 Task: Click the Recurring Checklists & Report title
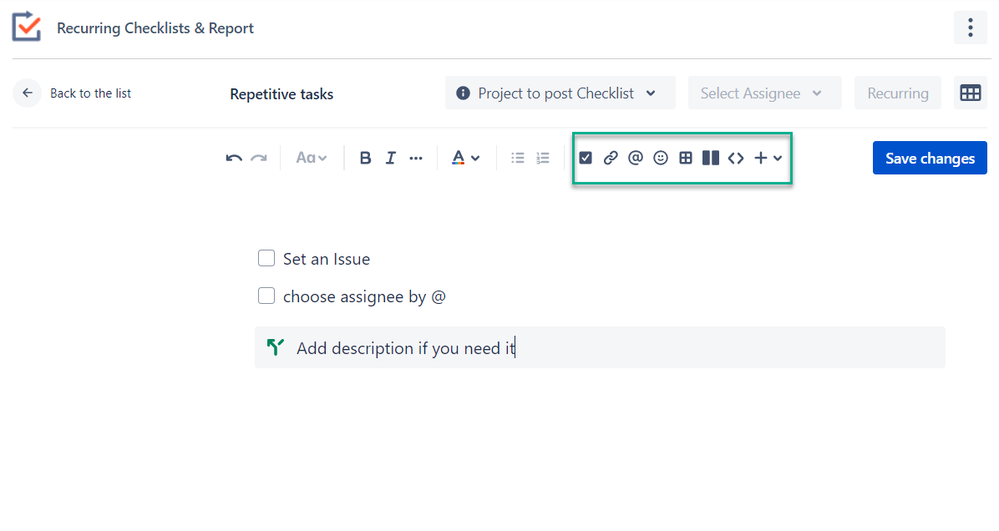tap(155, 28)
